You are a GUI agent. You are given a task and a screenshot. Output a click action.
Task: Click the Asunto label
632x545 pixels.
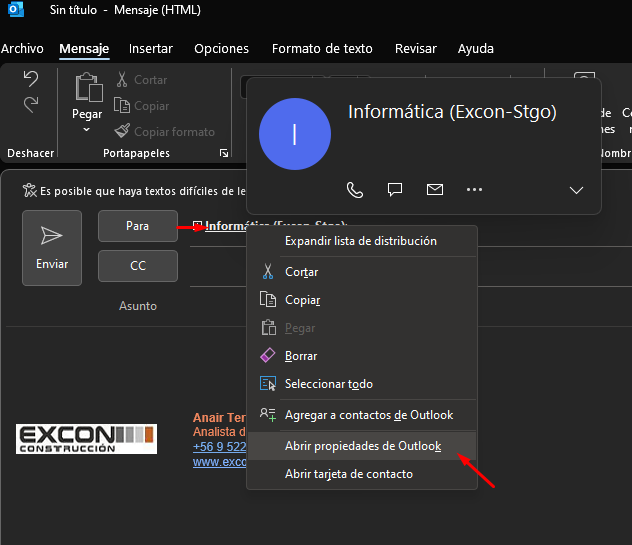[x=138, y=306]
